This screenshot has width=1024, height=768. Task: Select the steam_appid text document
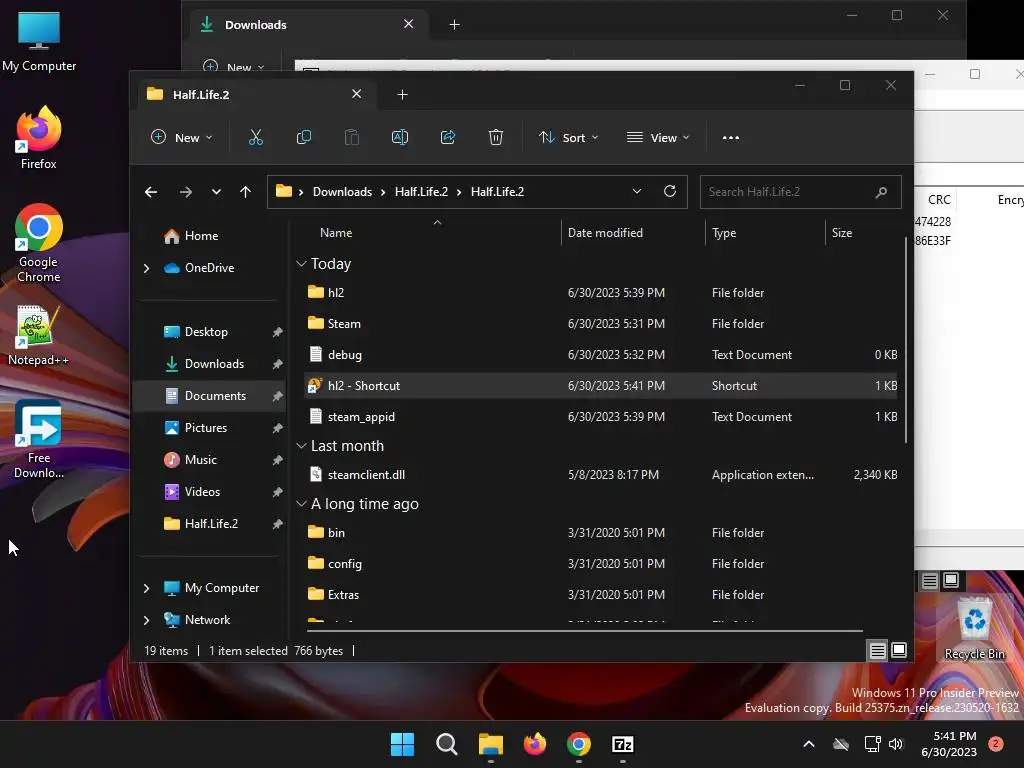tap(601, 417)
